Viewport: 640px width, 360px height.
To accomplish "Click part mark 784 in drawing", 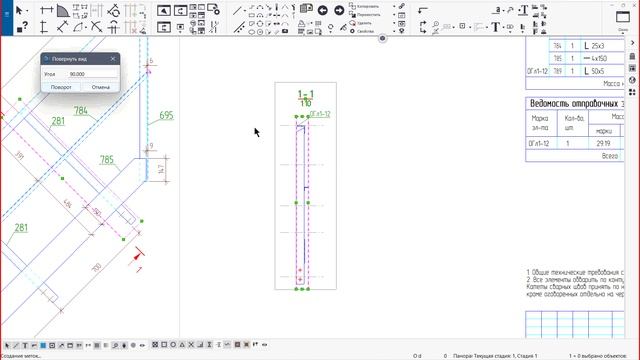I will [x=81, y=111].
